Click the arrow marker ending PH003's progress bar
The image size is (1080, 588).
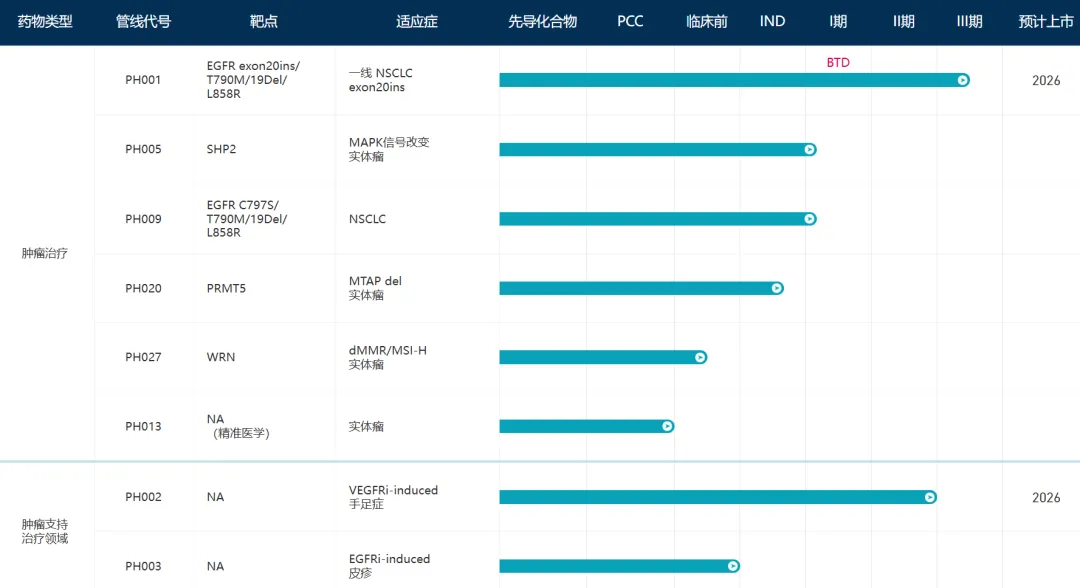tap(733, 566)
